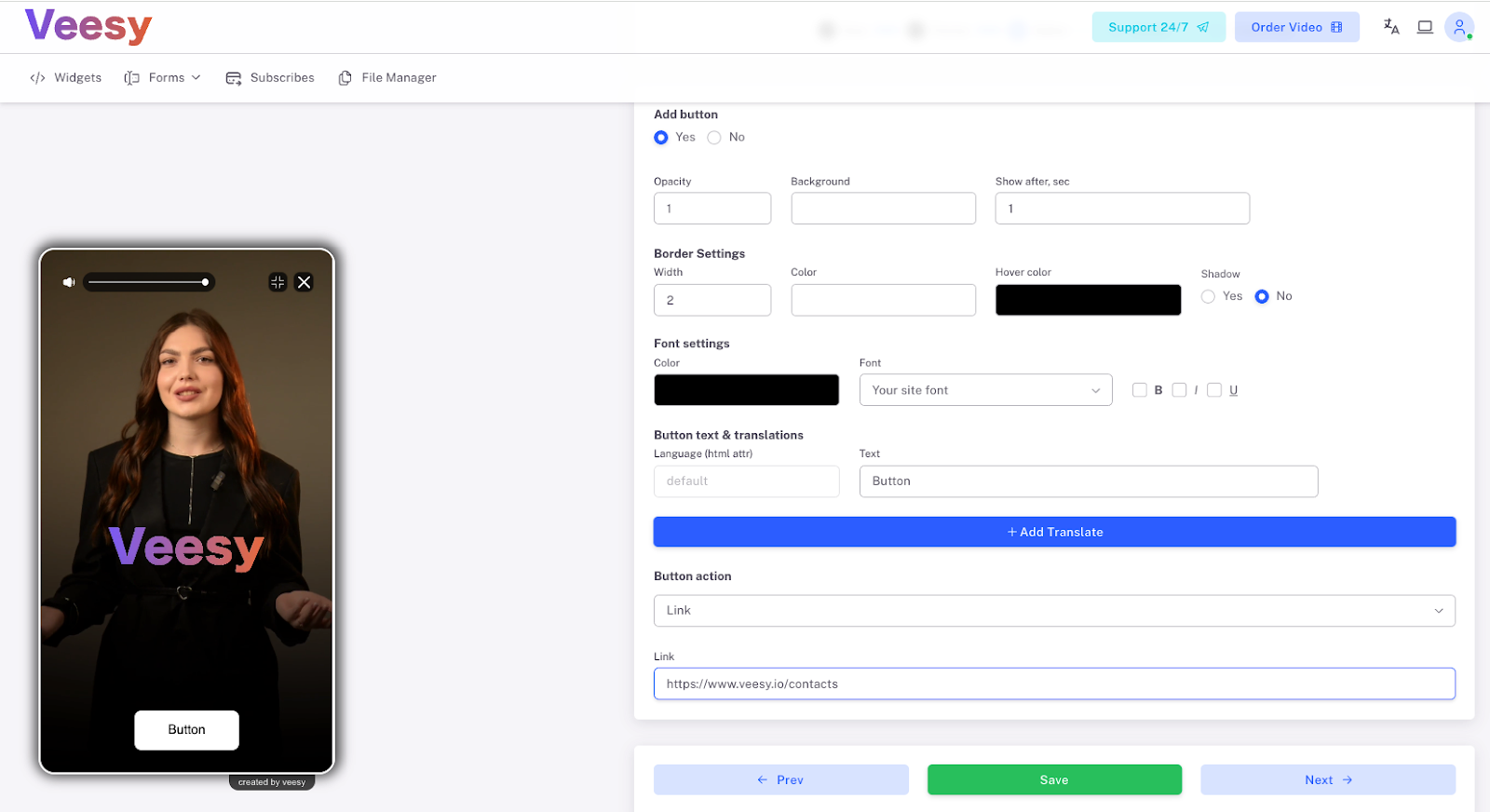This screenshot has width=1490, height=812.
Task: Select Yes for Shadow
Action: tap(1208, 297)
